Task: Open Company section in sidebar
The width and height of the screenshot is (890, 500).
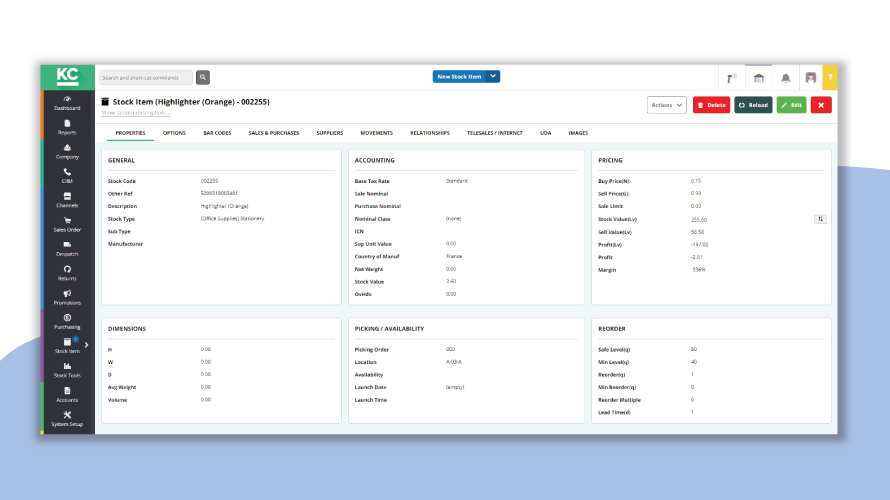Action: coord(67,152)
